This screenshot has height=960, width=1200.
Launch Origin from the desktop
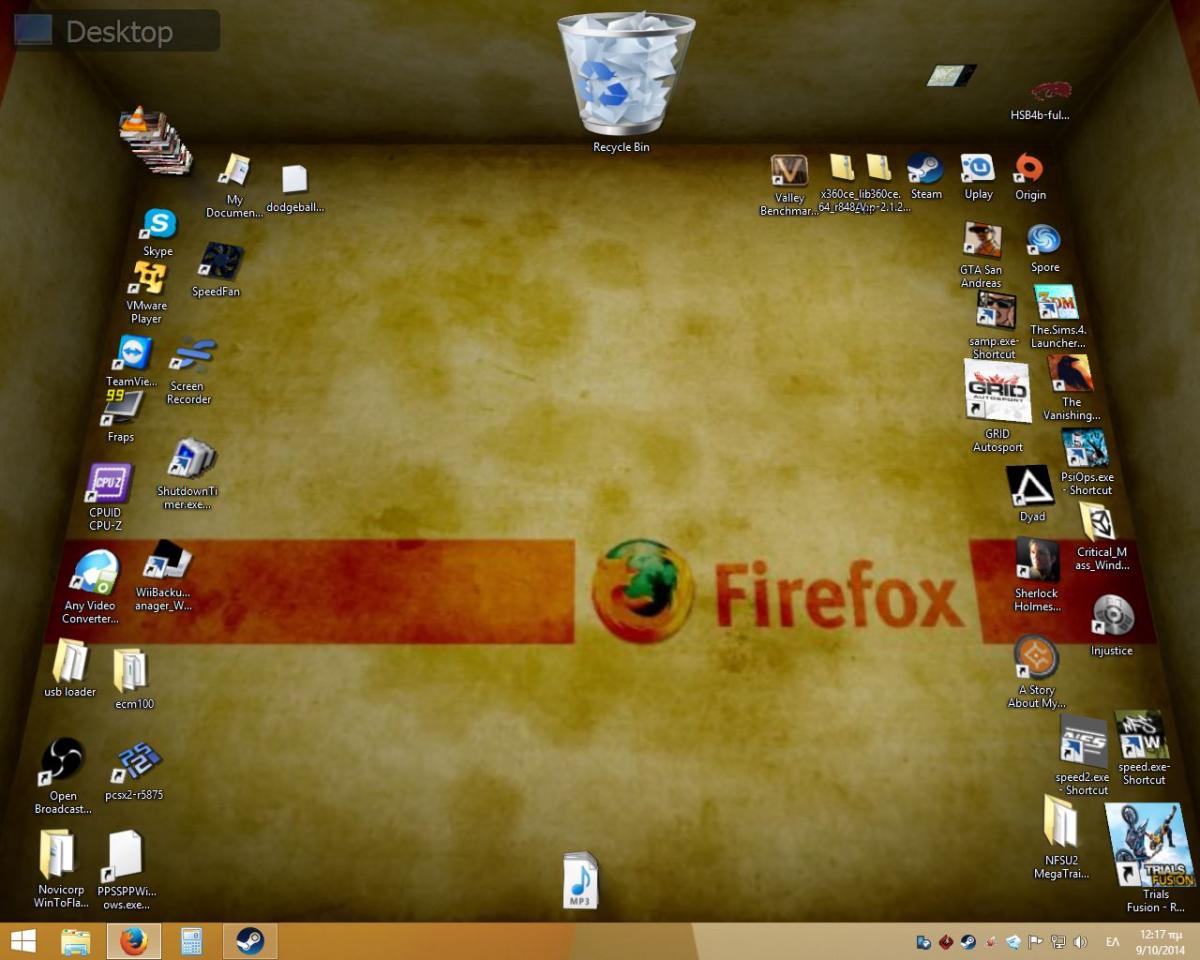point(1029,168)
